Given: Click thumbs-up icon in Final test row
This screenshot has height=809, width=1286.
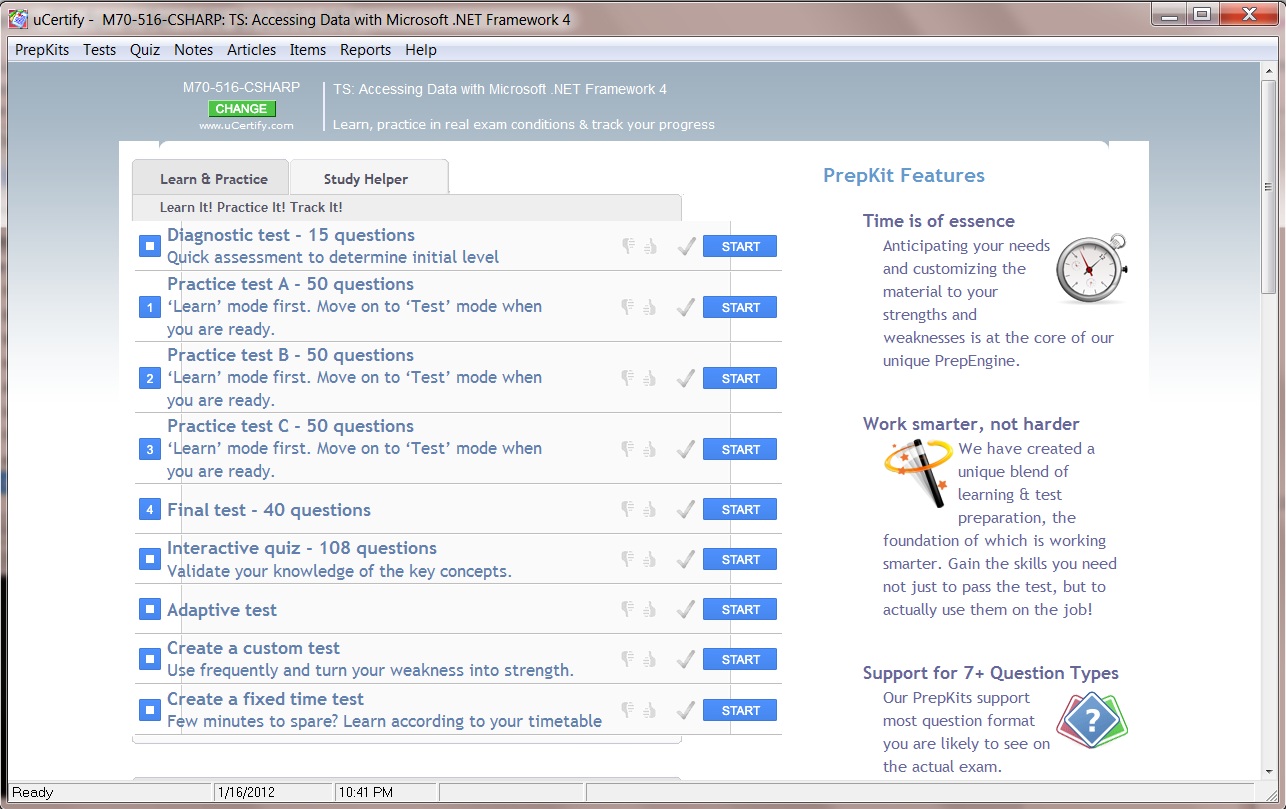Looking at the screenshot, I should [650, 509].
